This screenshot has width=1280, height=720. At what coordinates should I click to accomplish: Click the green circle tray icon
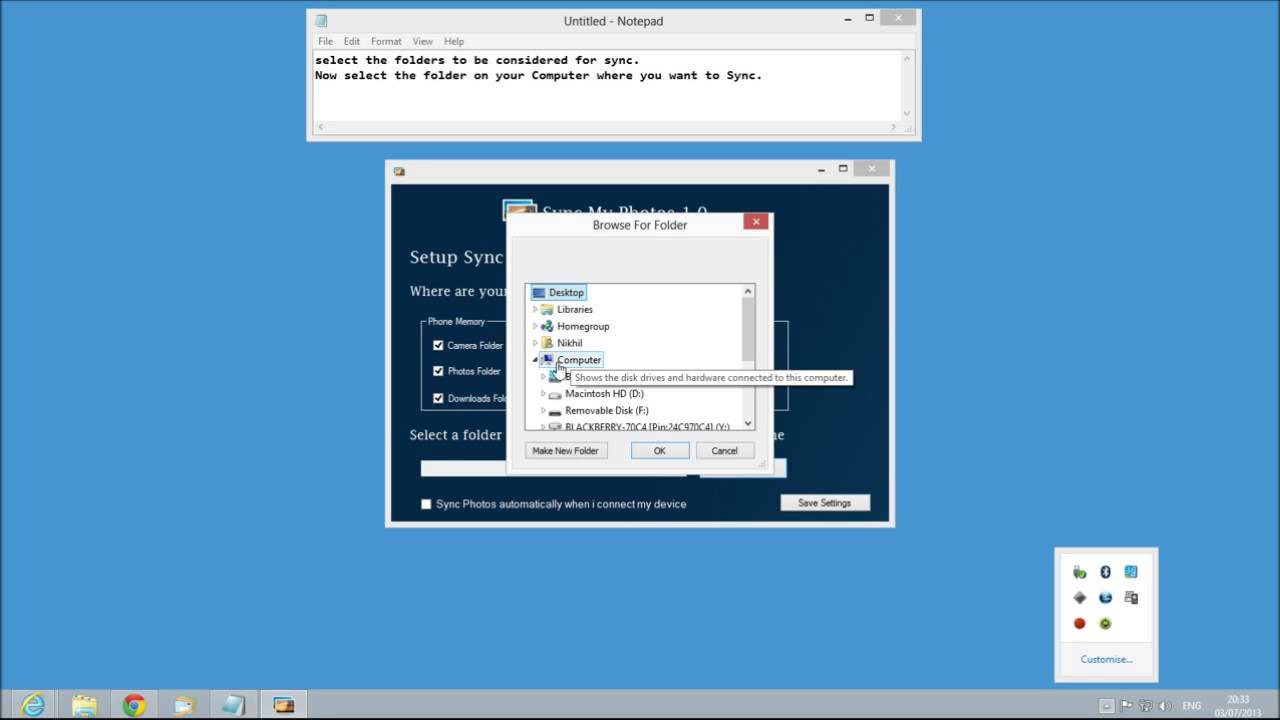coord(1105,623)
